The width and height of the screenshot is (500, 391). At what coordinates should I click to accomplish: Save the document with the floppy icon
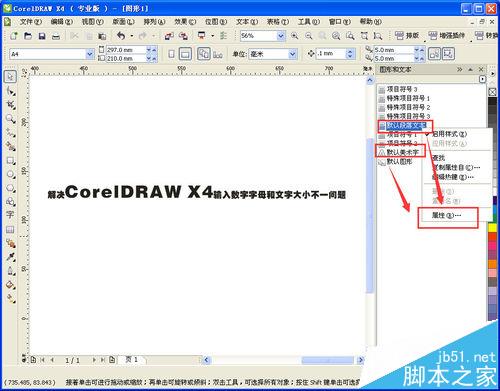[42, 36]
